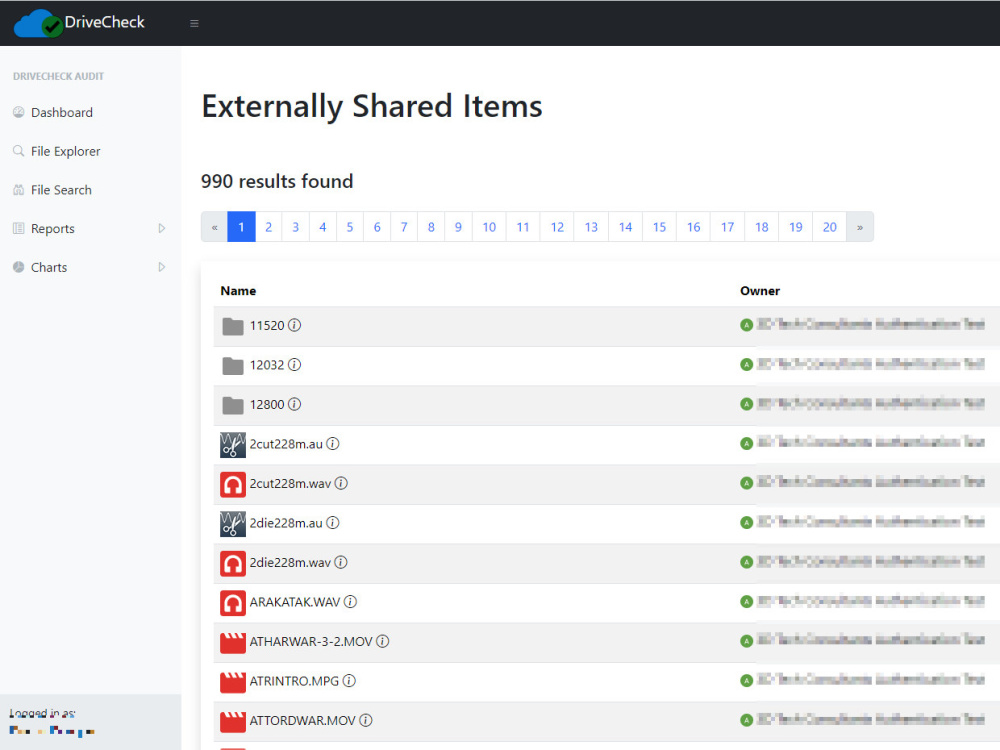Select the 2cut228m.au file name
The width and height of the screenshot is (1000, 750).
point(286,444)
